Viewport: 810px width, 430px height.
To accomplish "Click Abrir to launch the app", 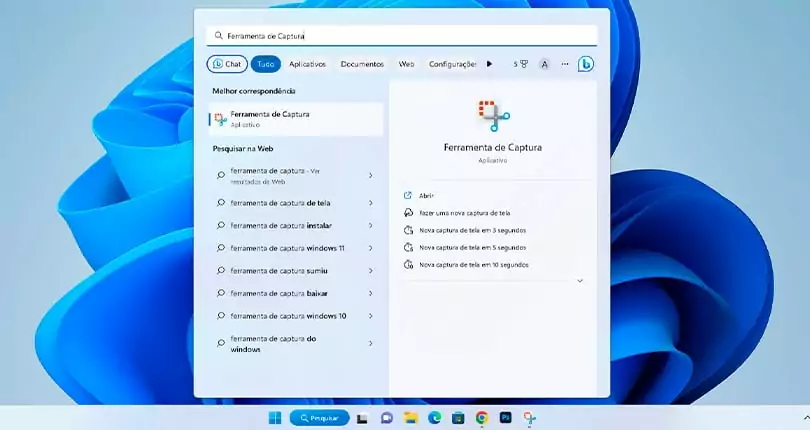I will point(426,195).
